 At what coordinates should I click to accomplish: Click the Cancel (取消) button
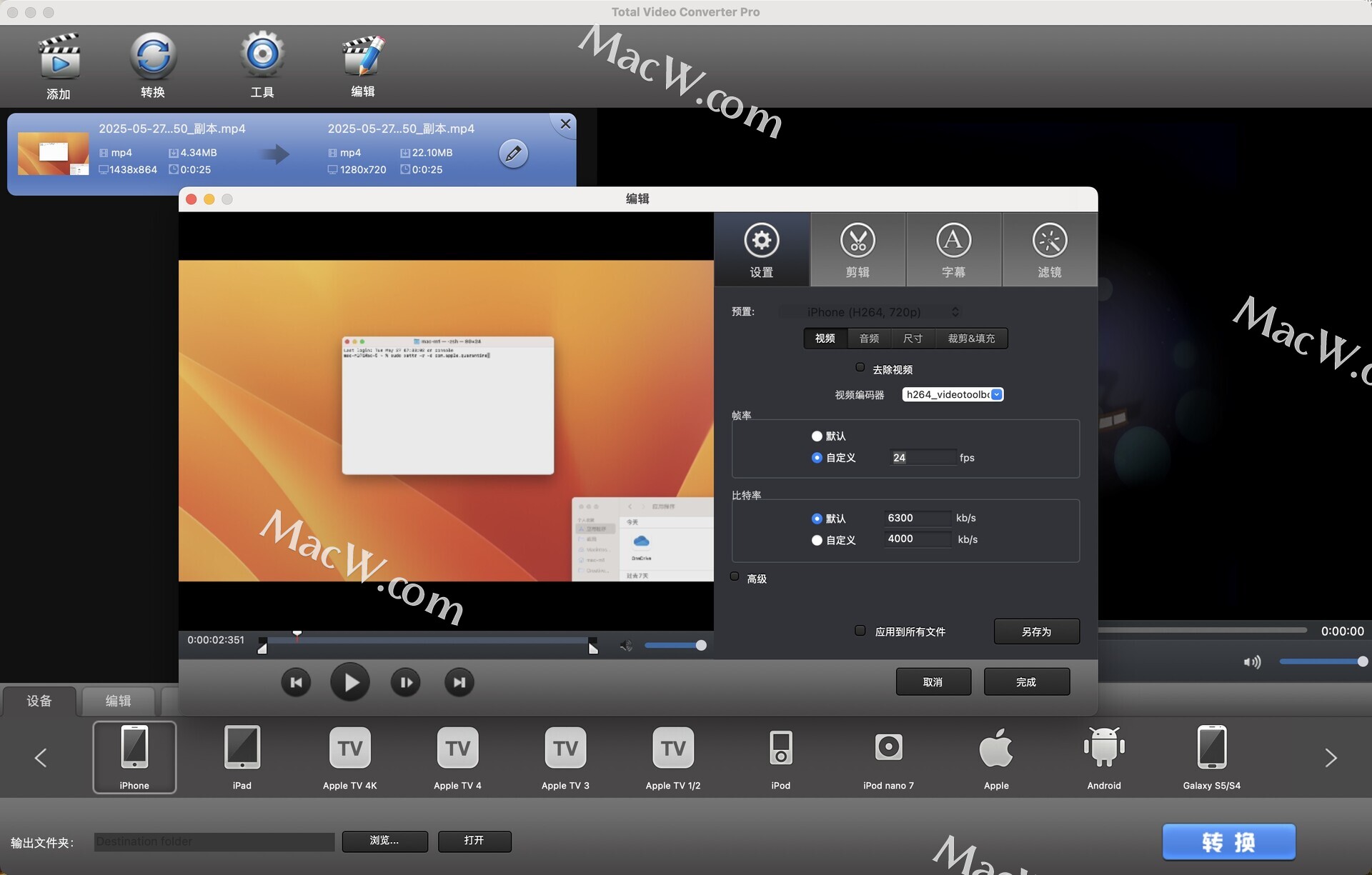tap(933, 682)
